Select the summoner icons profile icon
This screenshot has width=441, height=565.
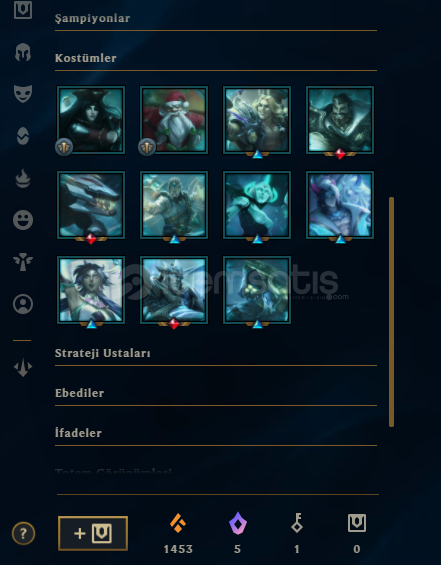pyautogui.click(x=23, y=304)
